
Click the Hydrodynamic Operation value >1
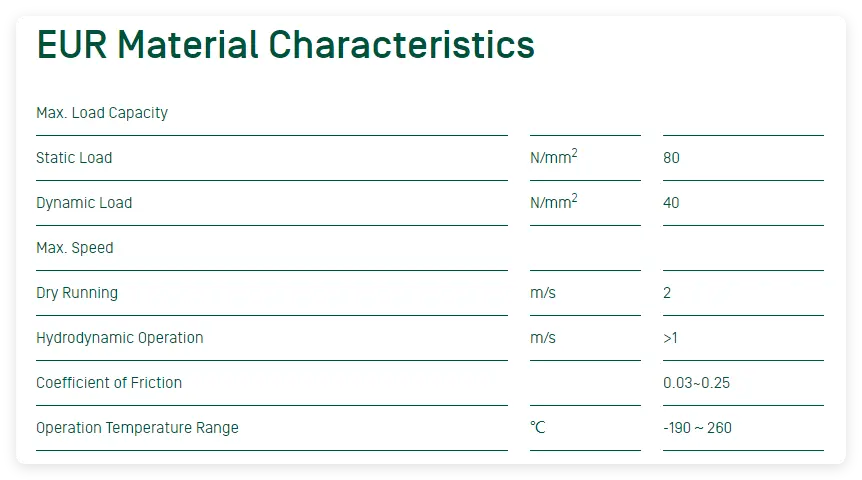coord(670,338)
